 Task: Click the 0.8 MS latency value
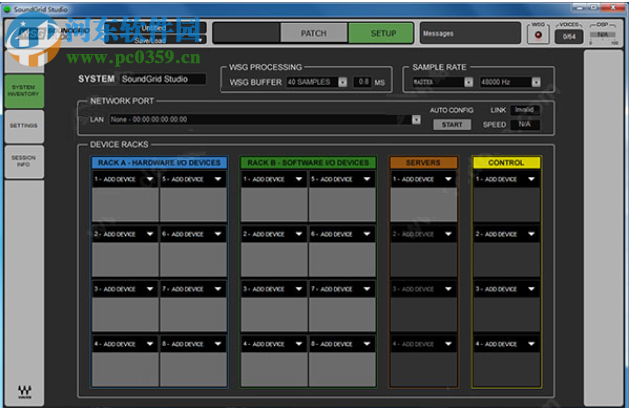coord(363,82)
